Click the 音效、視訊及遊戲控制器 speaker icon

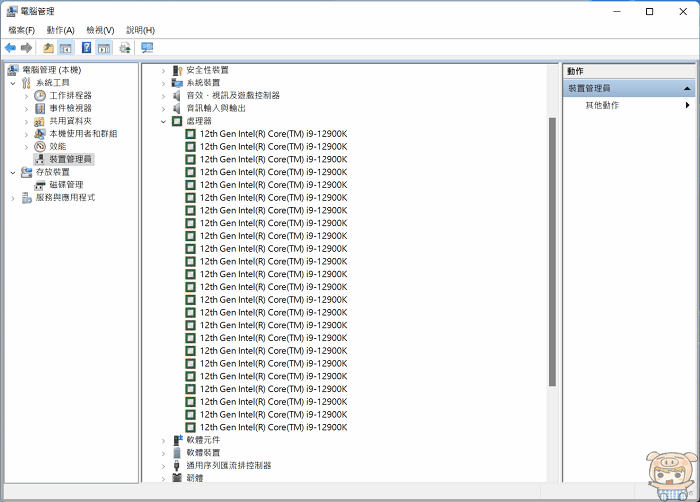pyautogui.click(x=177, y=96)
